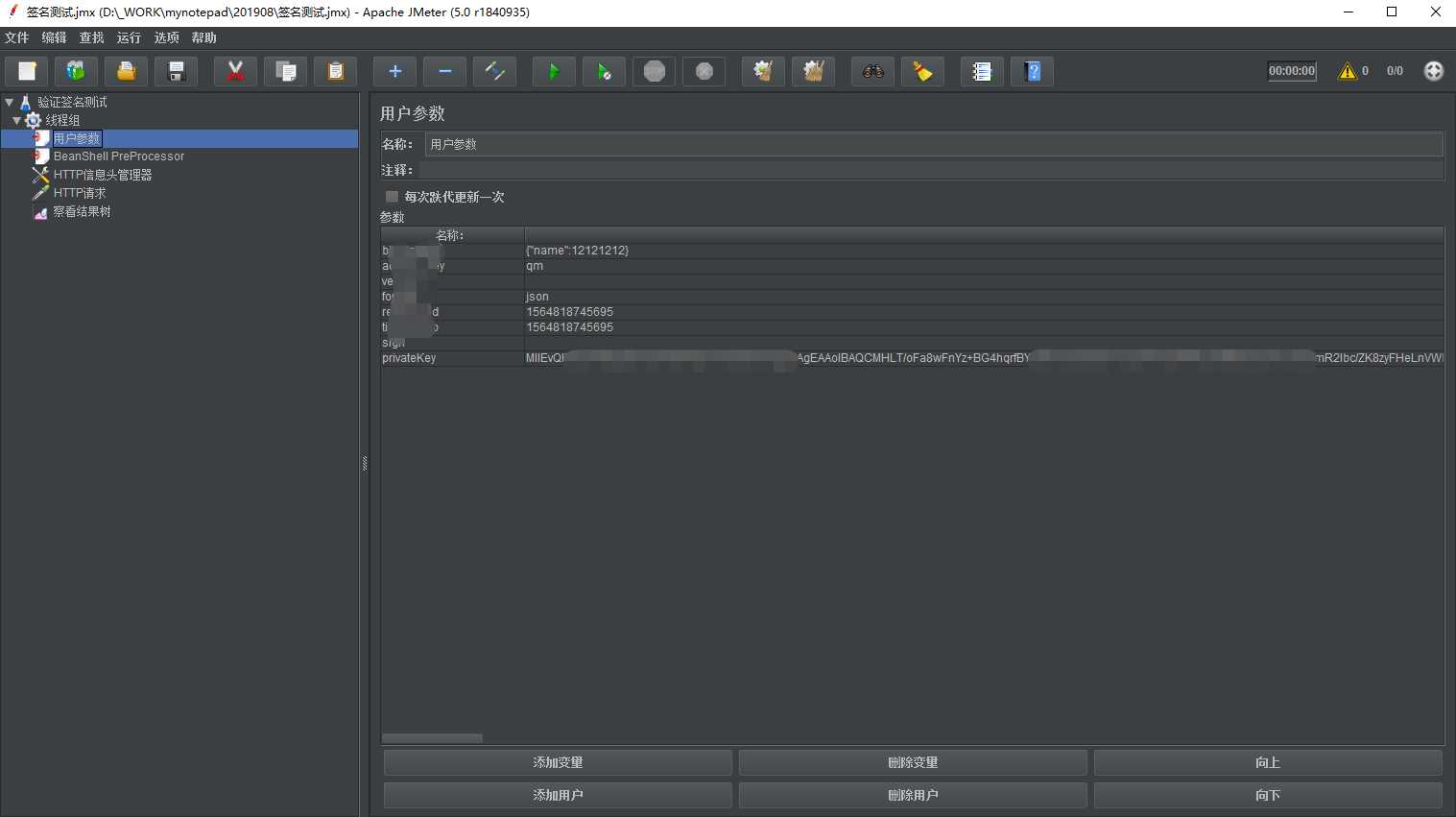Viewport: 1456px width, 817px height.
Task: Cut the selected element
Action: pyautogui.click(x=235, y=71)
